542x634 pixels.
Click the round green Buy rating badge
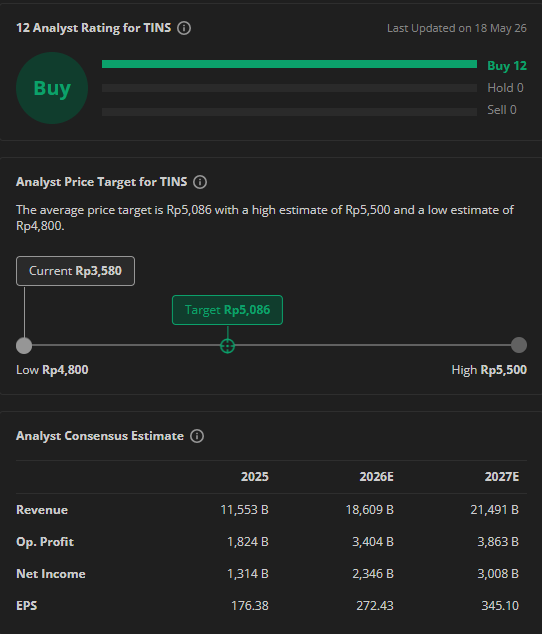(x=52, y=88)
